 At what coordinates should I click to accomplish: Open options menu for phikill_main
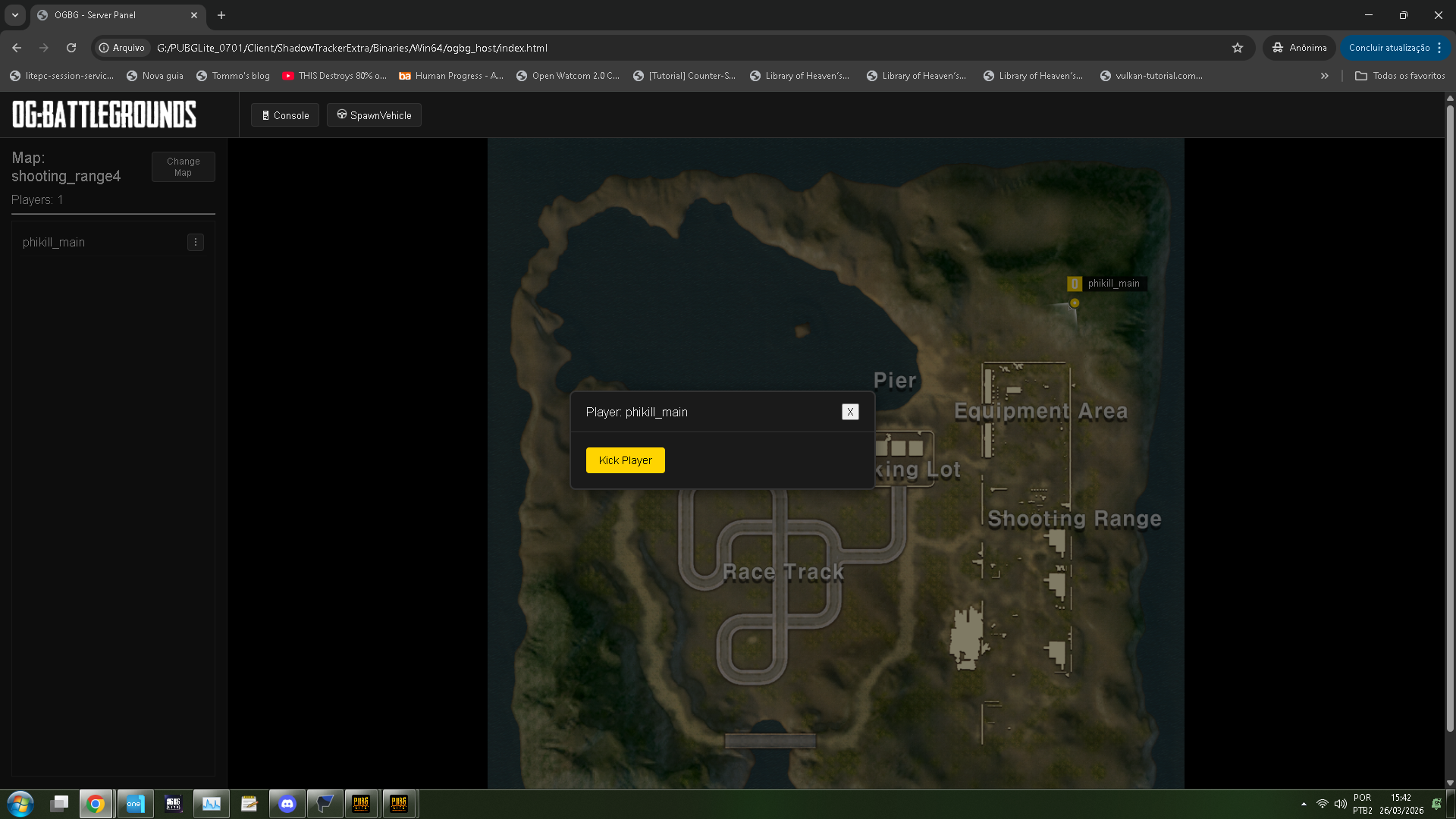pyautogui.click(x=196, y=243)
